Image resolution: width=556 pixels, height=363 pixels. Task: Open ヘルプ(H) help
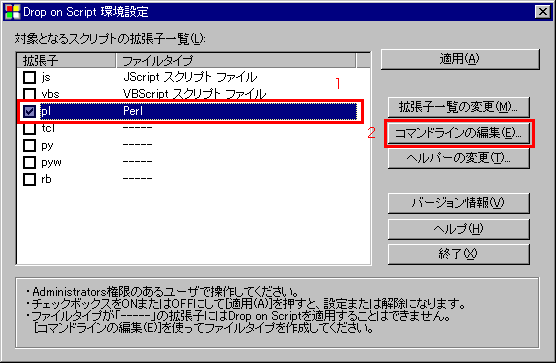(458, 229)
